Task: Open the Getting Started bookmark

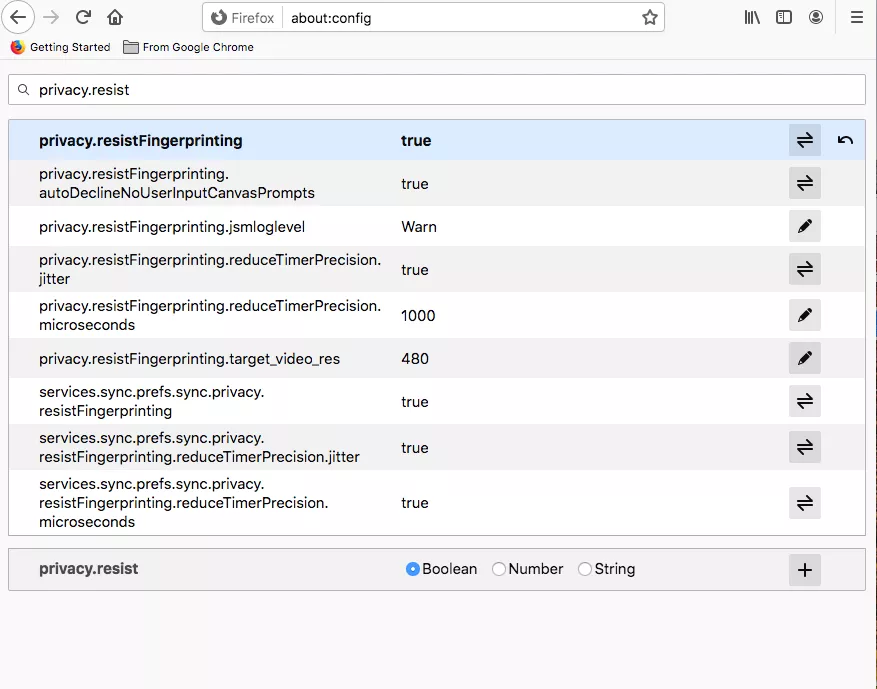Action: point(61,47)
